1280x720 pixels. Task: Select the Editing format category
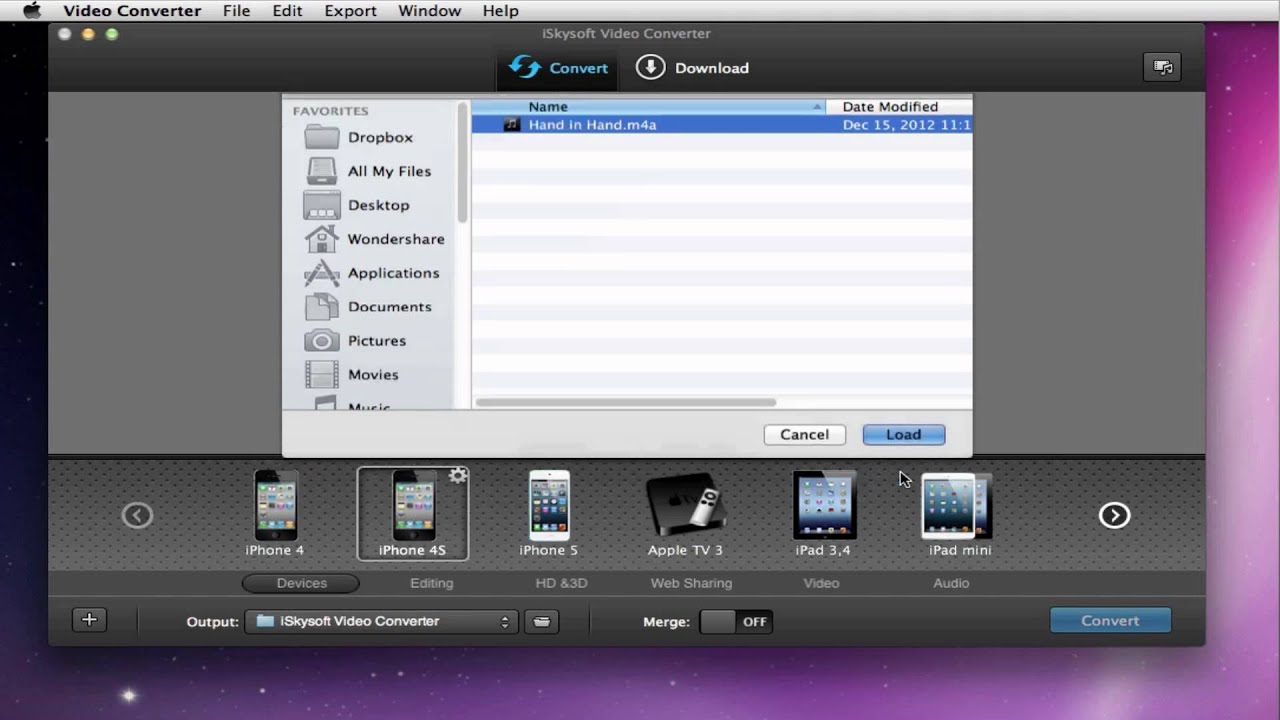(432, 583)
